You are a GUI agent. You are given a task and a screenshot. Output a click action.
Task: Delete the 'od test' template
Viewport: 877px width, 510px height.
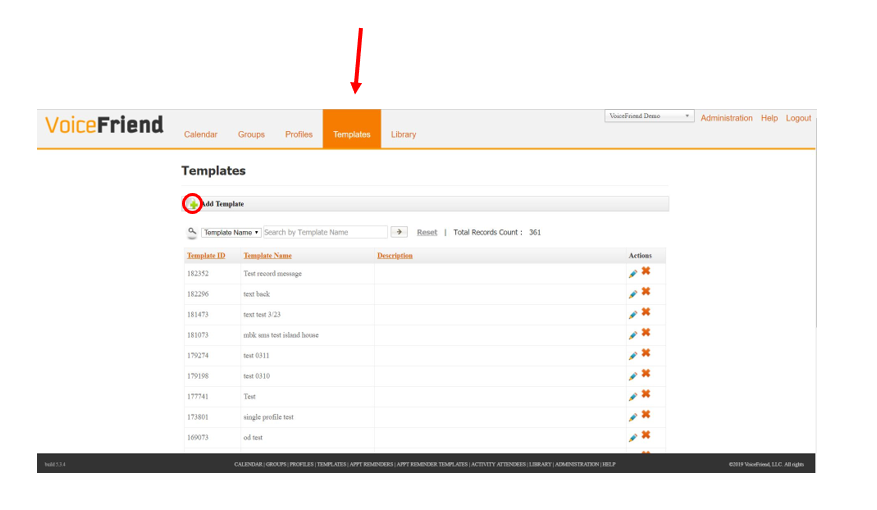645,435
